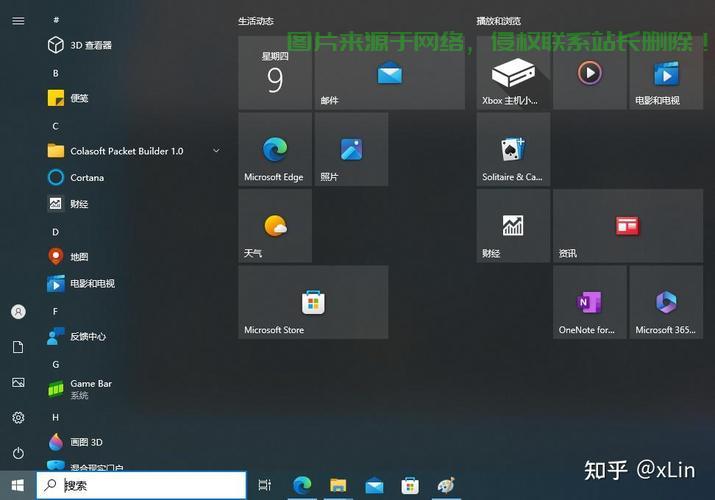
Task: Open the 天气 weather tile
Action: (x=275, y=226)
